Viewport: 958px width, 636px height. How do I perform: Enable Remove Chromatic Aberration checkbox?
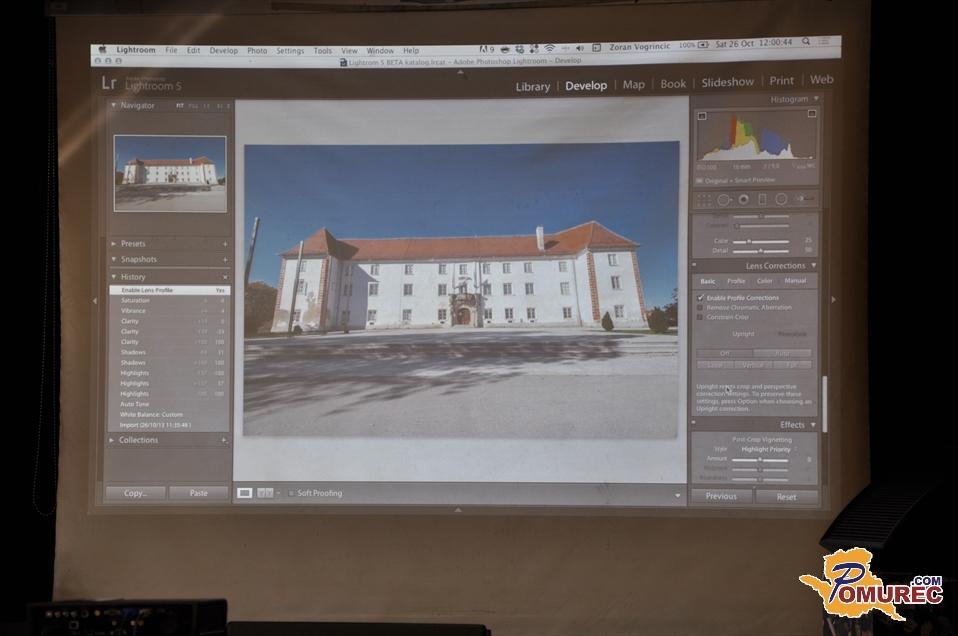pyautogui.click(x=700, y=307)
